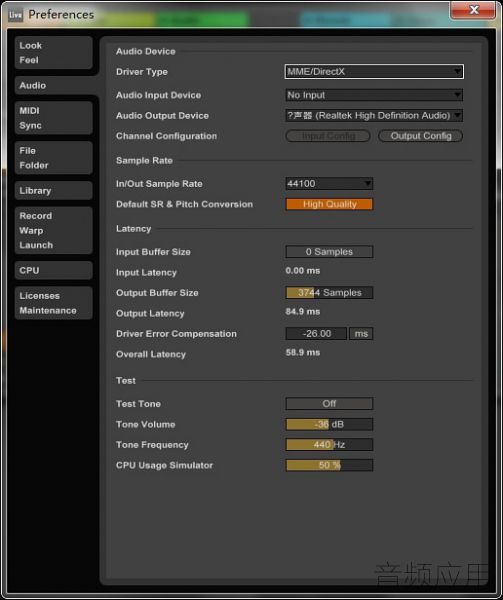Click the Tone Volume slider
503x600 pixels.
[329, 424]
